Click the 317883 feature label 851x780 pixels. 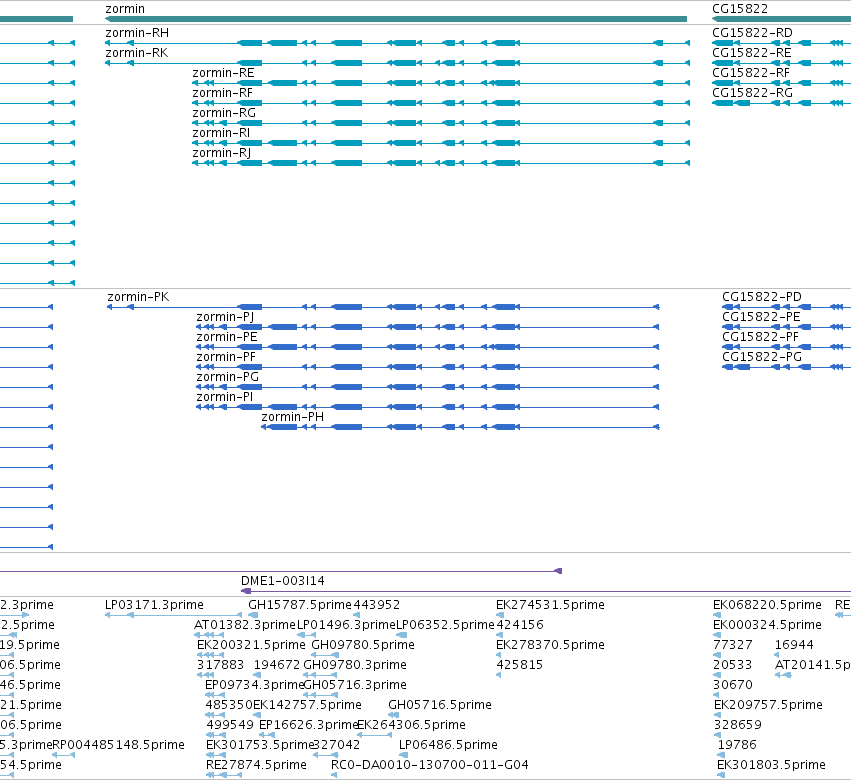220,665
